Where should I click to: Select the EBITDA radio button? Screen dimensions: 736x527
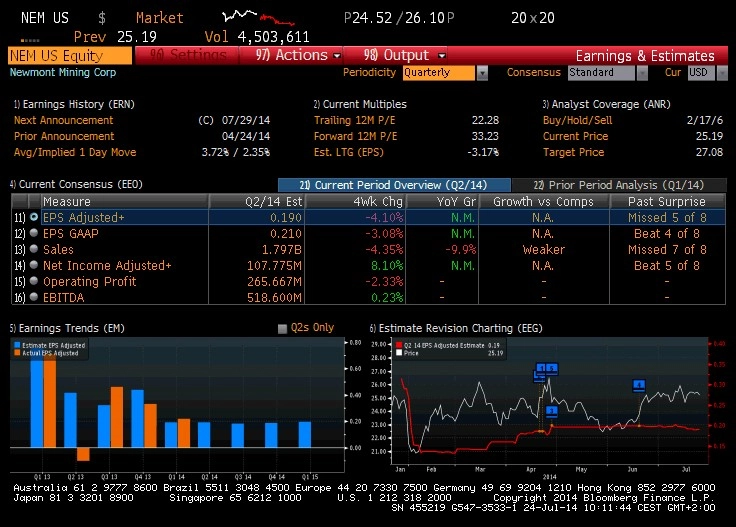coord(34,297)
